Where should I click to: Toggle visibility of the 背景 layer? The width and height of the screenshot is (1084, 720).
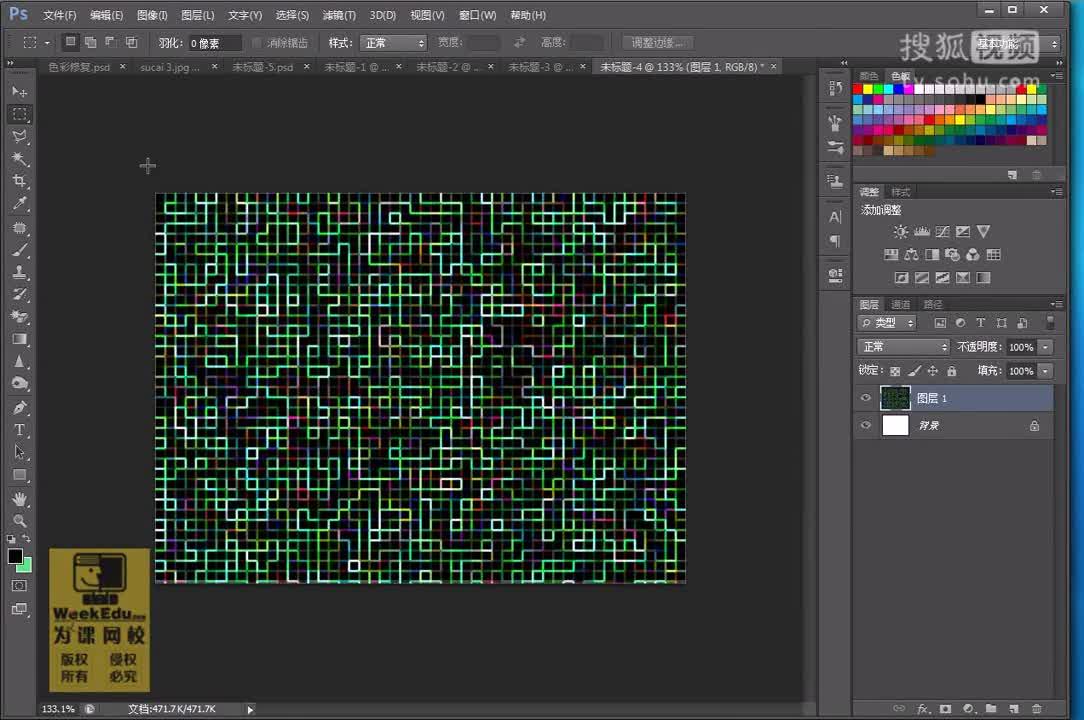pos(866,425)
